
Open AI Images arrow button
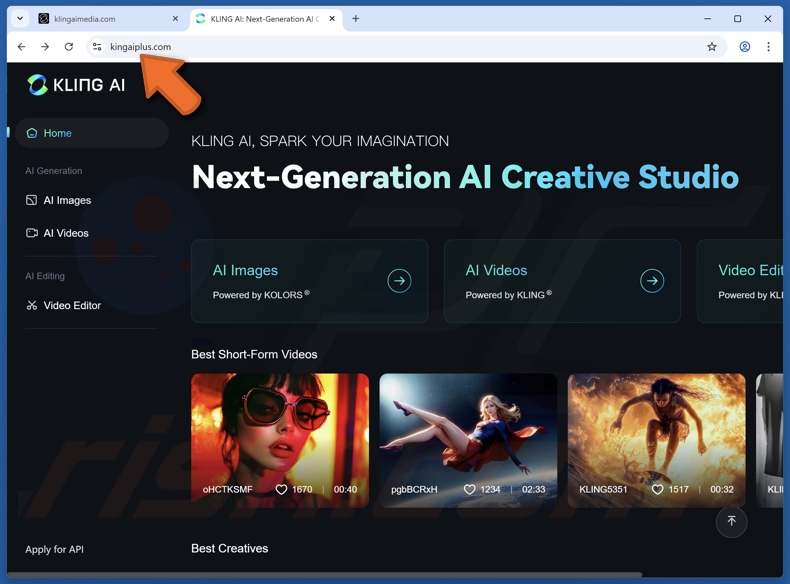point(399,281)
